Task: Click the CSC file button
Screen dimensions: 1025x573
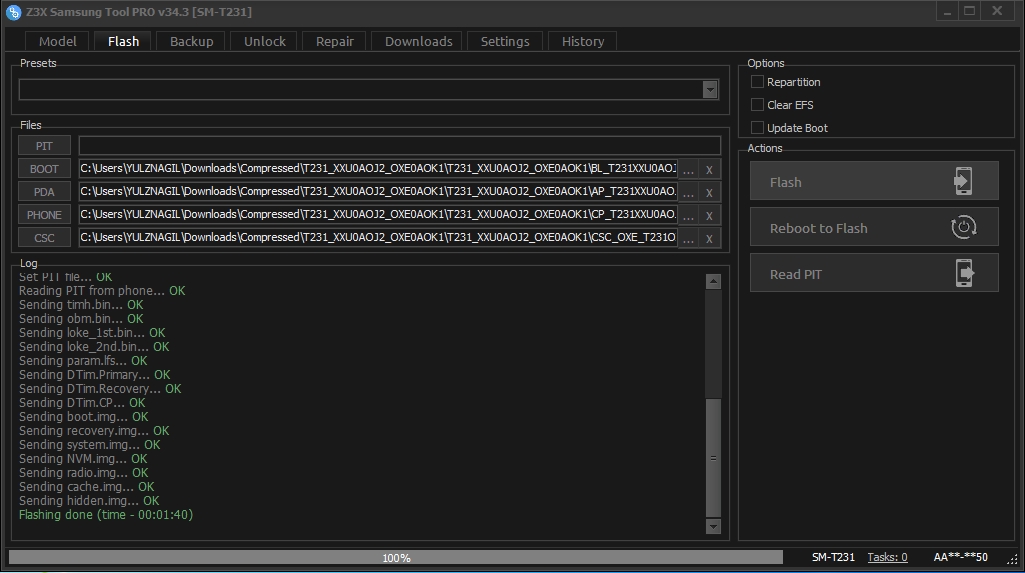Action: [44, 238]
